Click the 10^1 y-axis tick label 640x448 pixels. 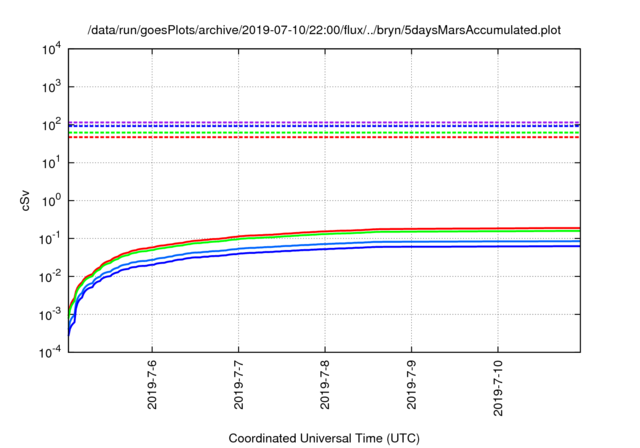51,163
